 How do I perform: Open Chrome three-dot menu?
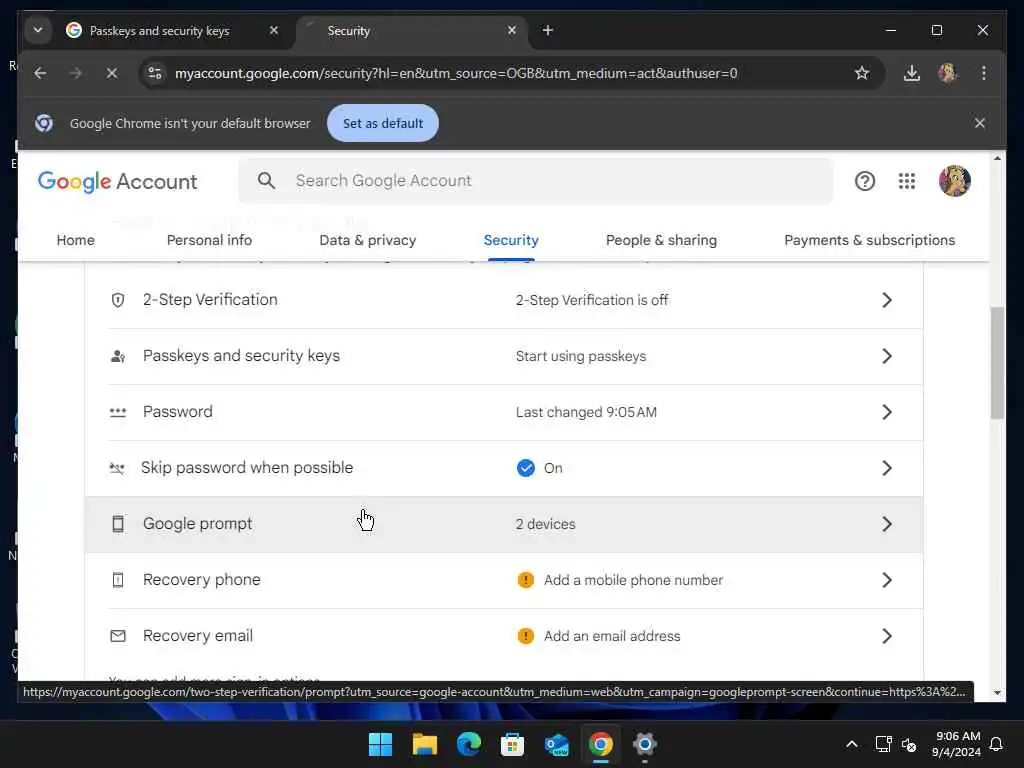click(x=984, y=73)
